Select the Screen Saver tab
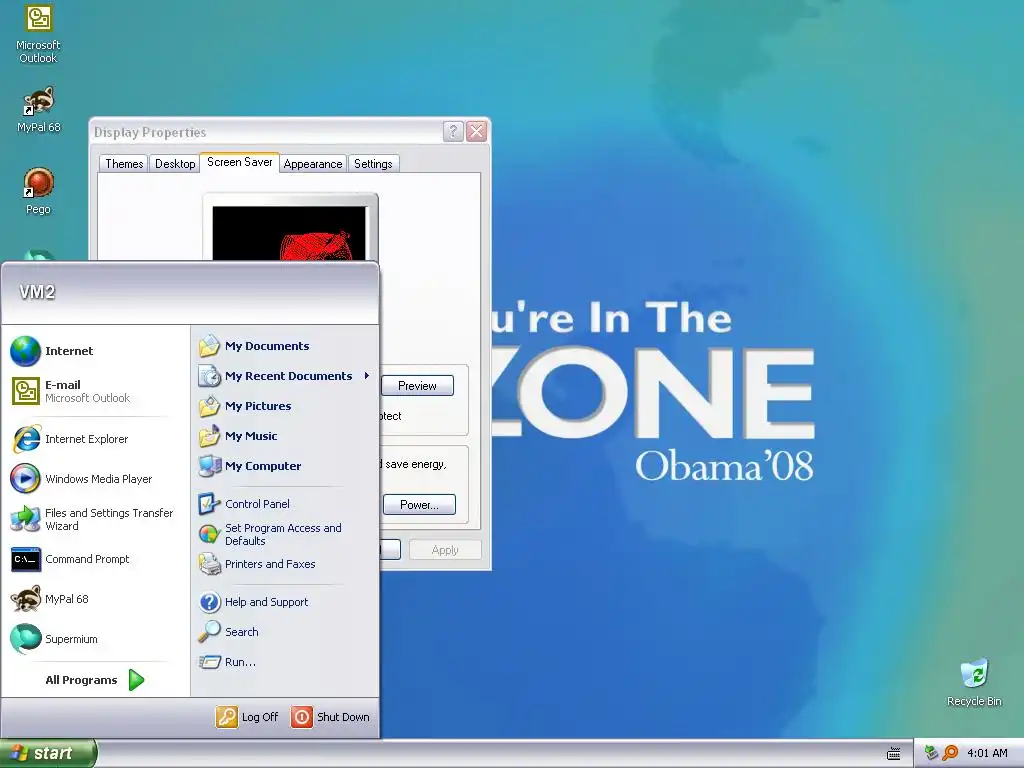The width and height of the screenshot is (1024, 768). click(x=240, y=162)
